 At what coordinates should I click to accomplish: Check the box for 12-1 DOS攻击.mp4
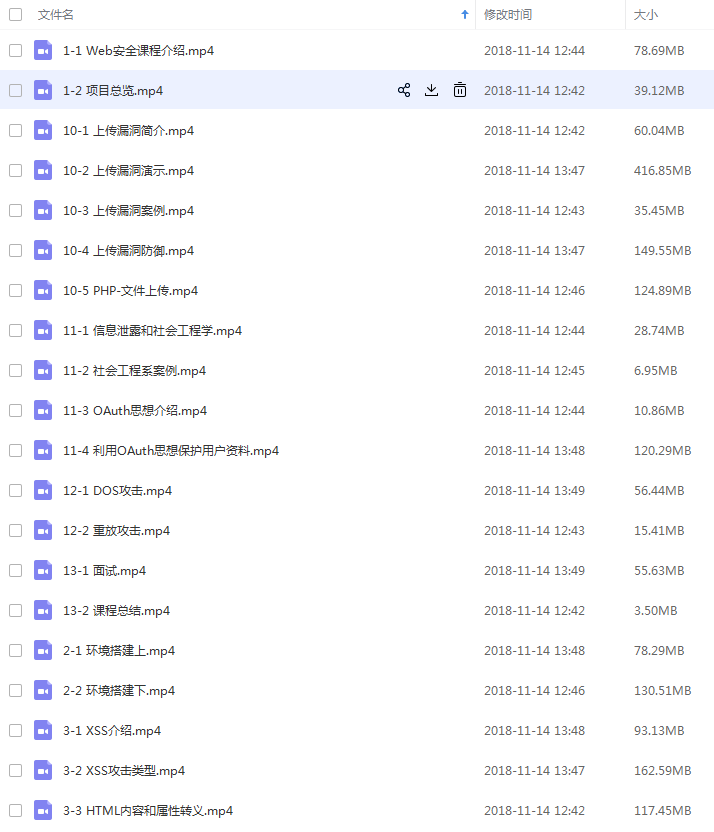coord(15,490)
